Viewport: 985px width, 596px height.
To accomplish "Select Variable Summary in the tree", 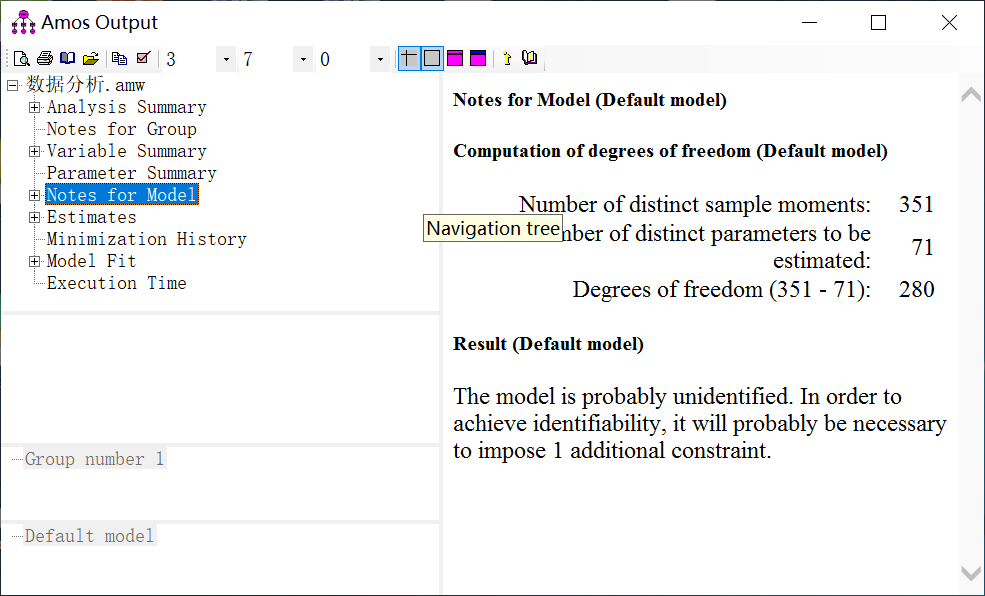I will (126, 151).
